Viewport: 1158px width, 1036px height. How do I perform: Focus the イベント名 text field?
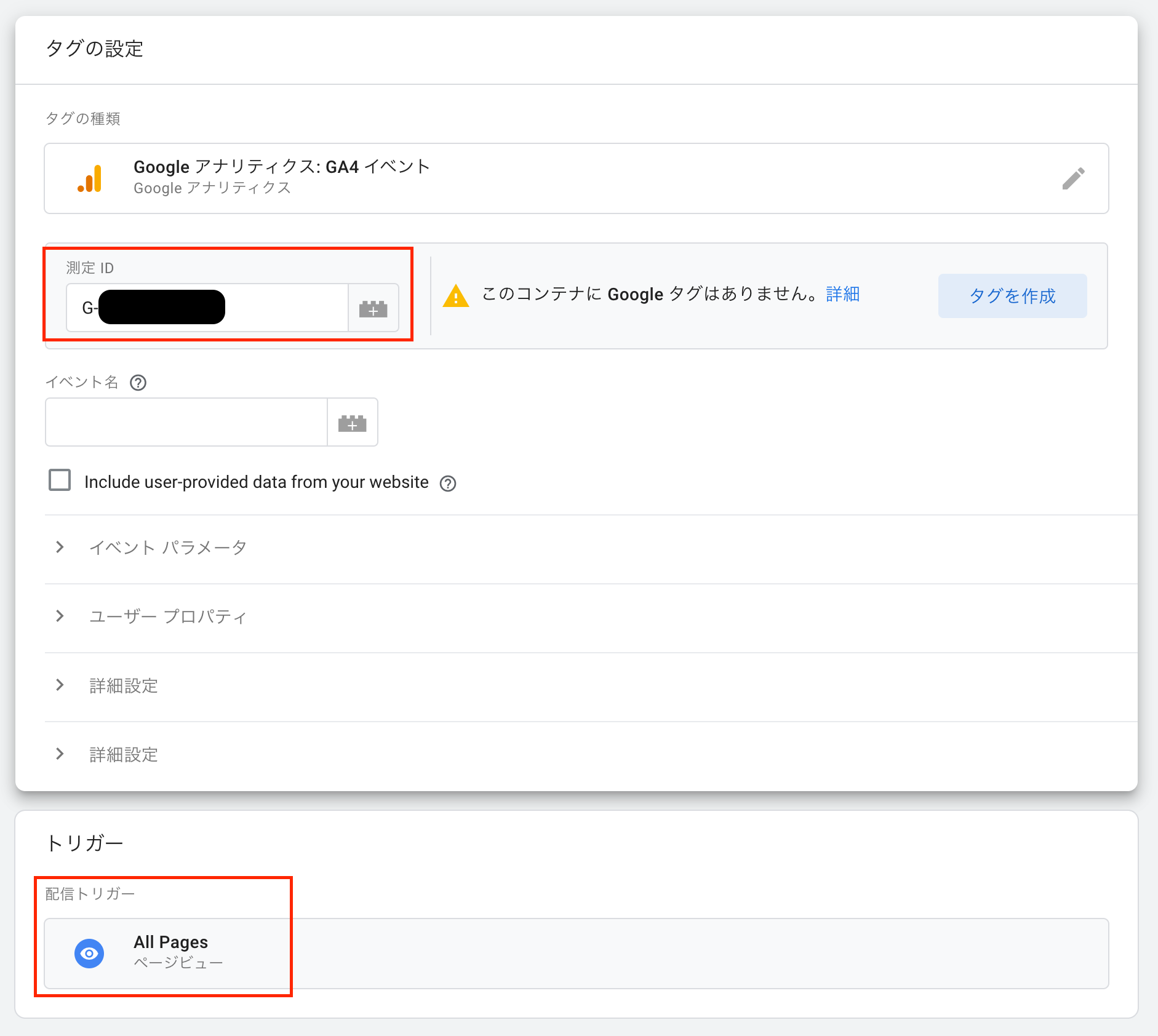point(186,423)
